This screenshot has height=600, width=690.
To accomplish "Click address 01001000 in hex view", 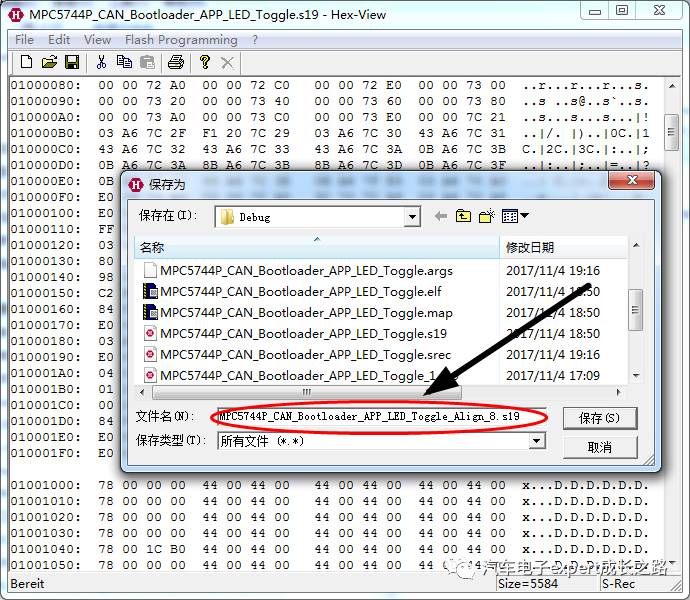I will [46, 485].
